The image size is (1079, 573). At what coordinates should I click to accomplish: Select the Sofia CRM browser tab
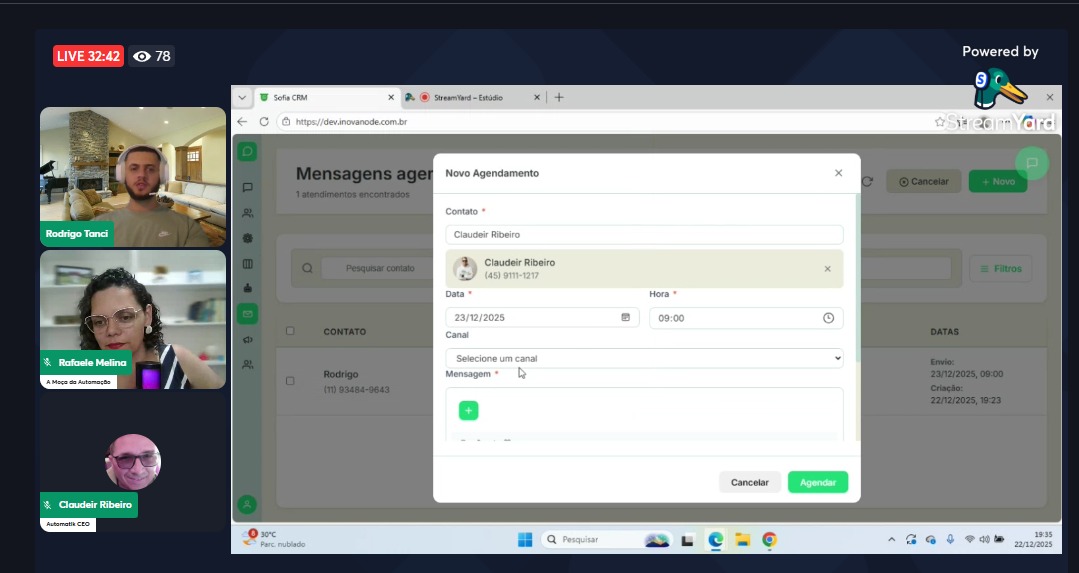[320, 98]
